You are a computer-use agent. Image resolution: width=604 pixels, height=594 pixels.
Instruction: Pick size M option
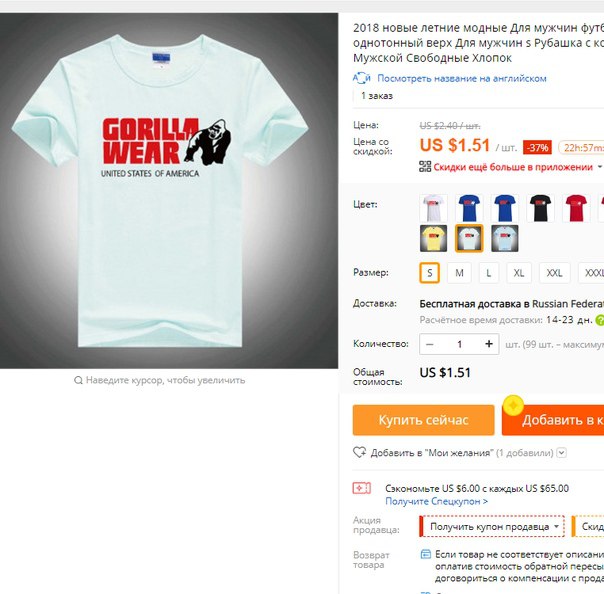(x=459, y=273)
